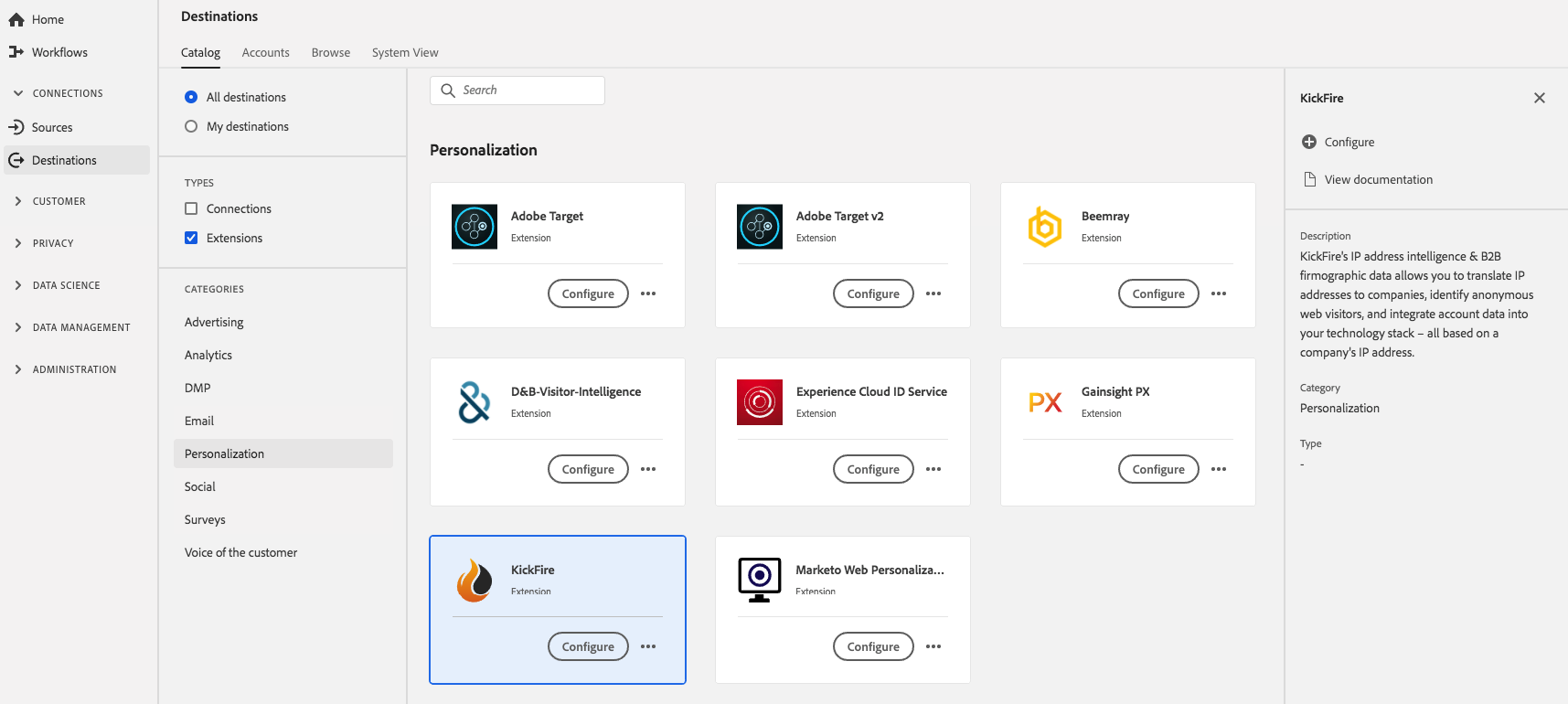This screenshot has height=704, width=1568.
Task: Click the KickFire flame logo
Action: point(475,581)
